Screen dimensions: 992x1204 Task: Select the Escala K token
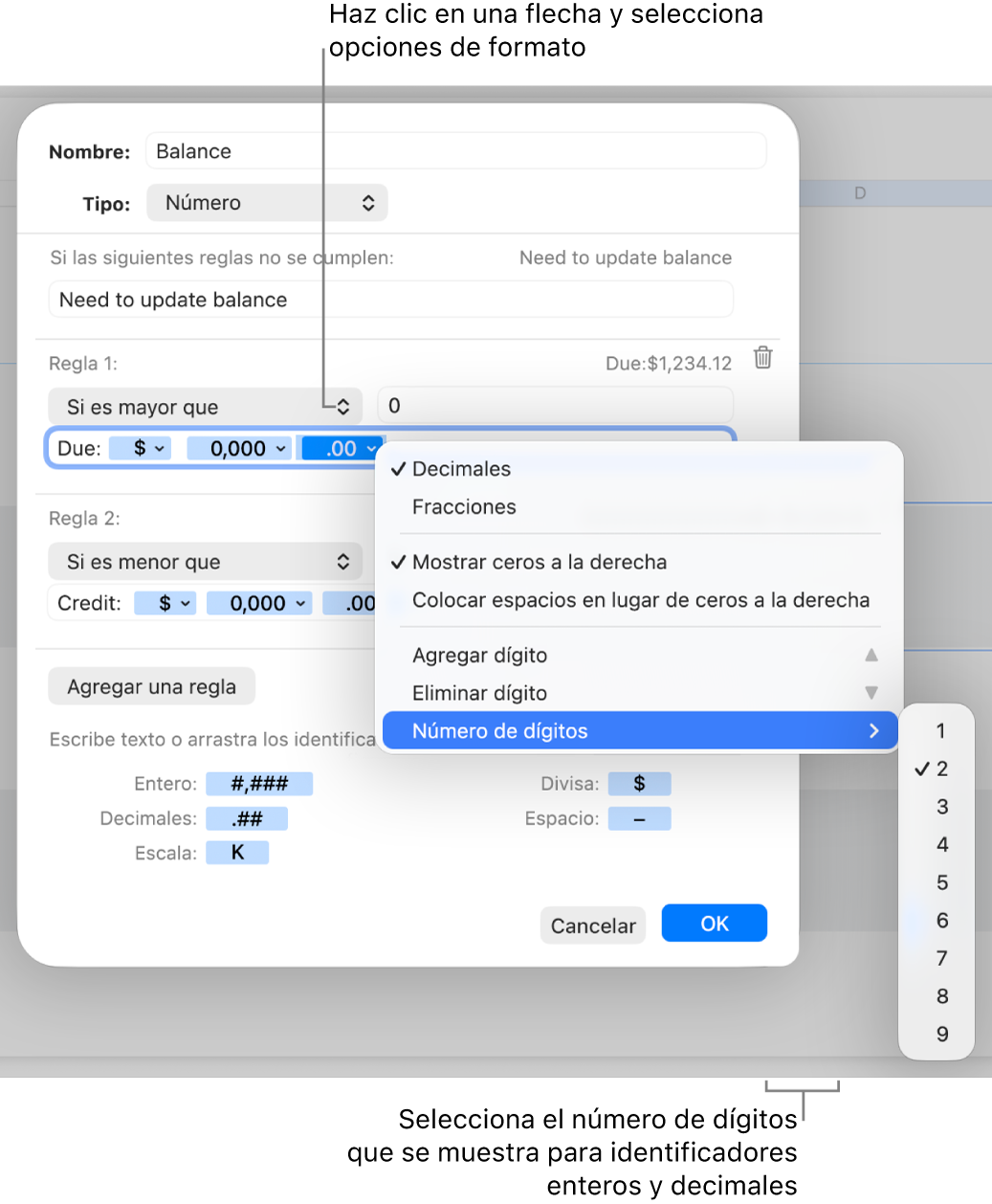pyautogui.click(x=237, y=852)
